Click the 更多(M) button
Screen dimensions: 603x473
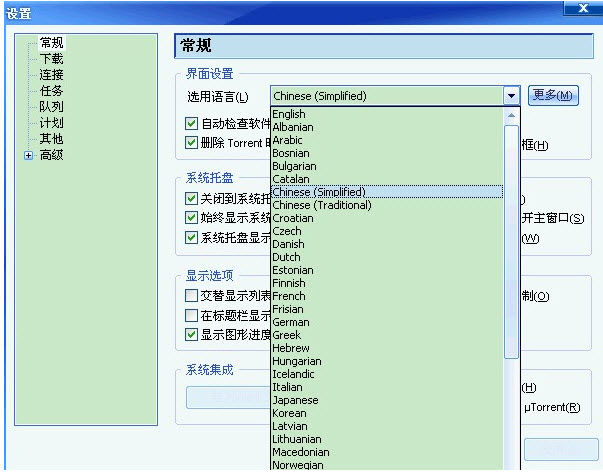pos(553,96)
